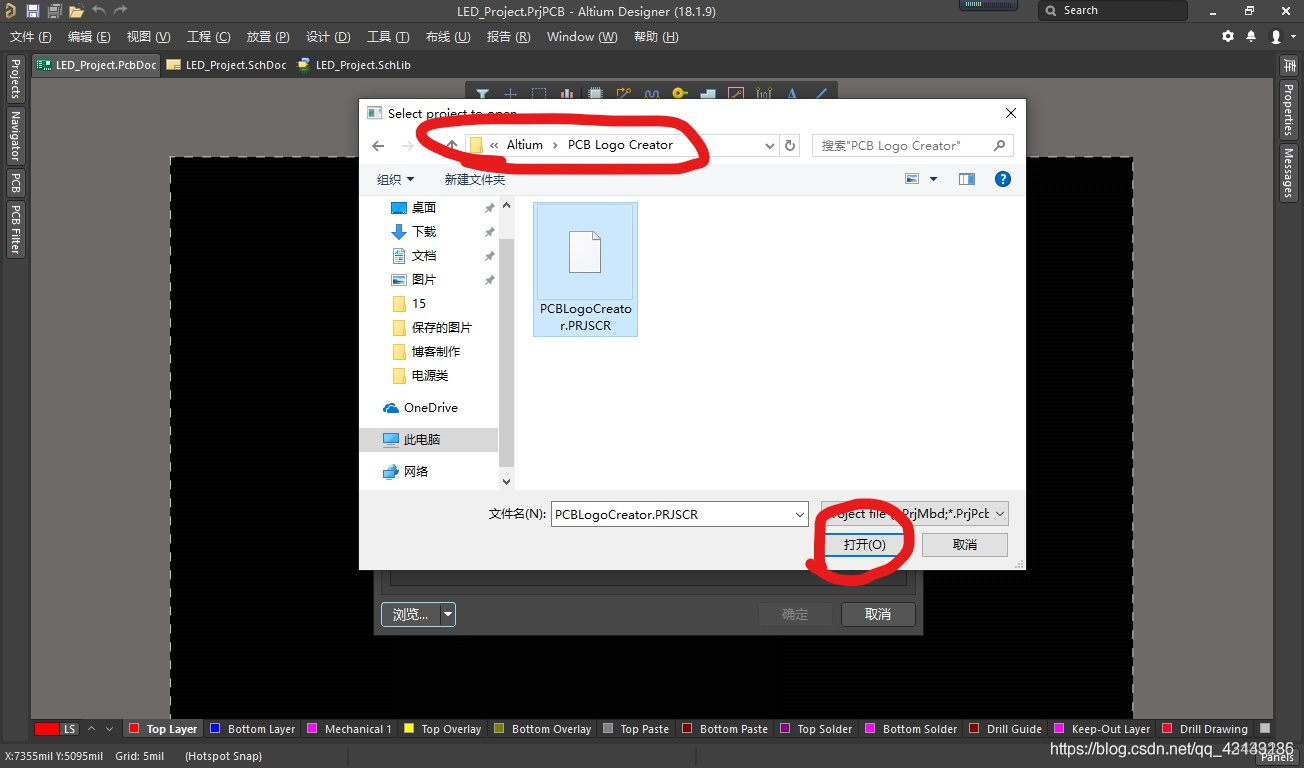Go back with the dialog back arrow

coord(378,145)
